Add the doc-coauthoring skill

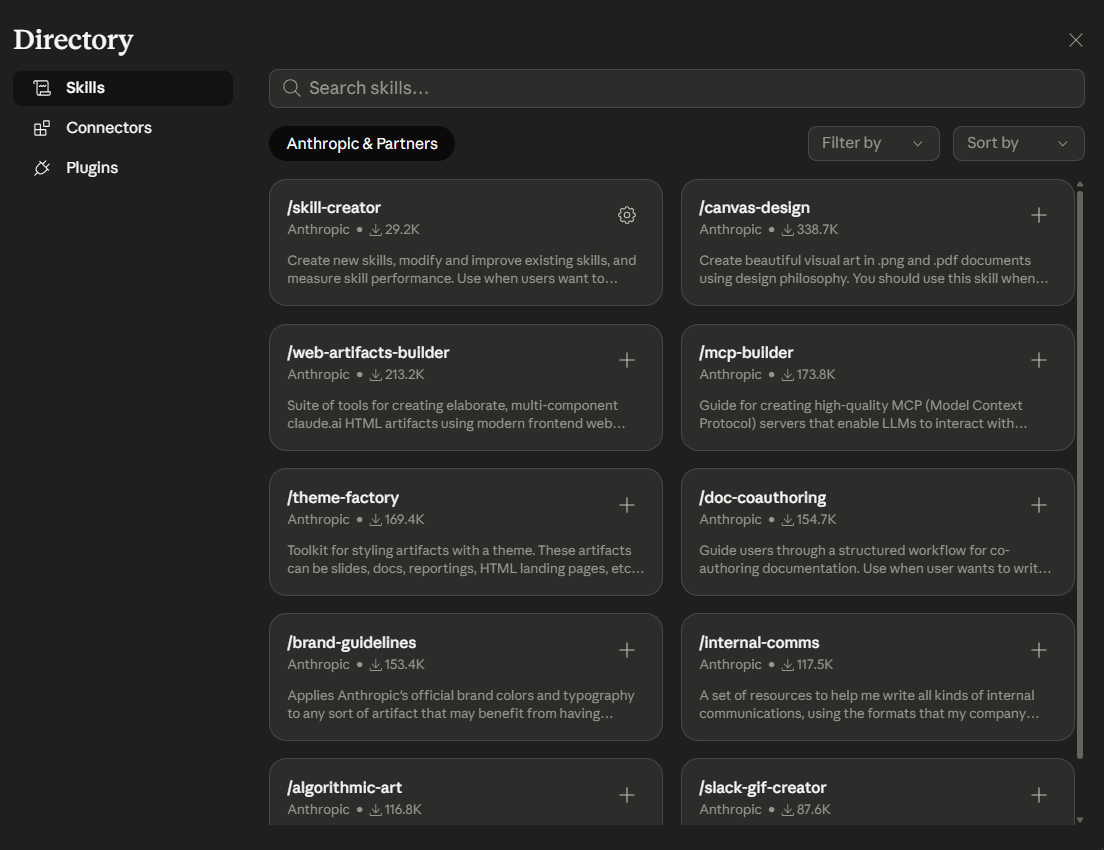pos(1039,505)
